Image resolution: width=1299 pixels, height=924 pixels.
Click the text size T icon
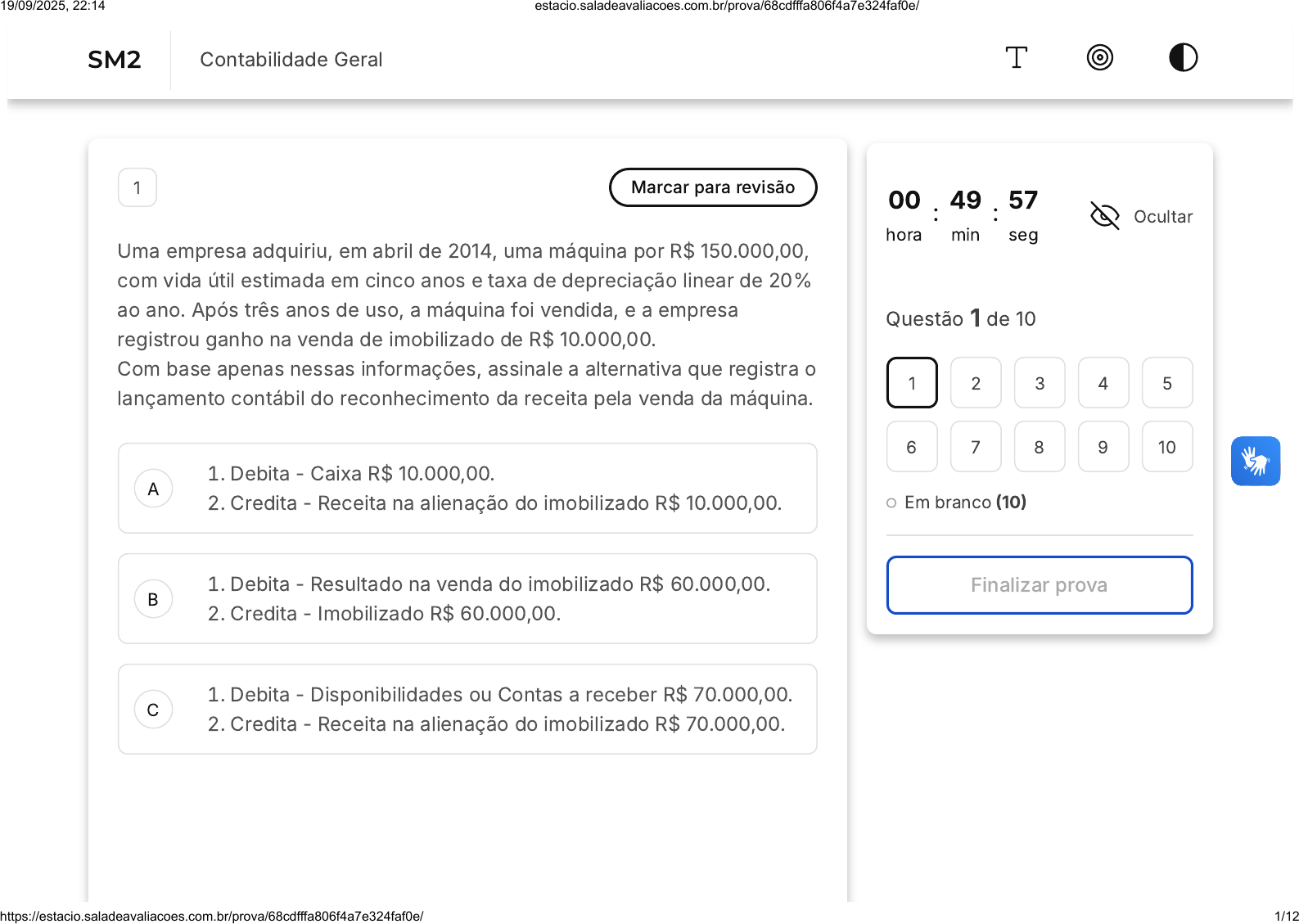pyautogui.click(x=1016, y=57)
